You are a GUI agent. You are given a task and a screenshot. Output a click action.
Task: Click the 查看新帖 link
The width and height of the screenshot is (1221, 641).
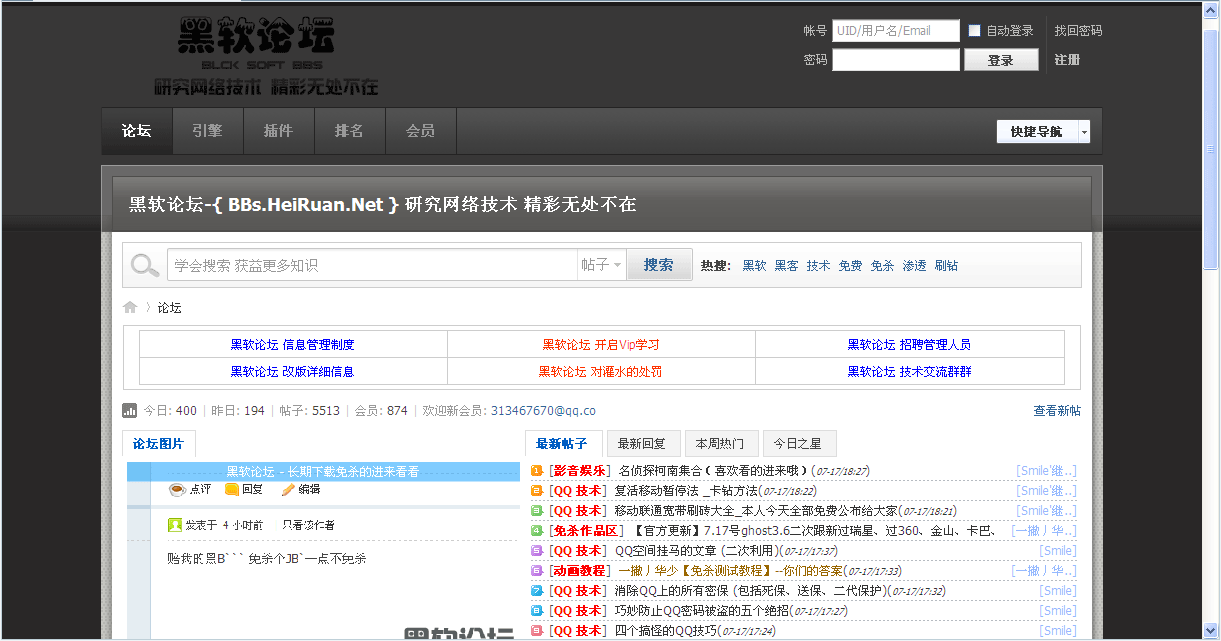tap(1057, 411)
